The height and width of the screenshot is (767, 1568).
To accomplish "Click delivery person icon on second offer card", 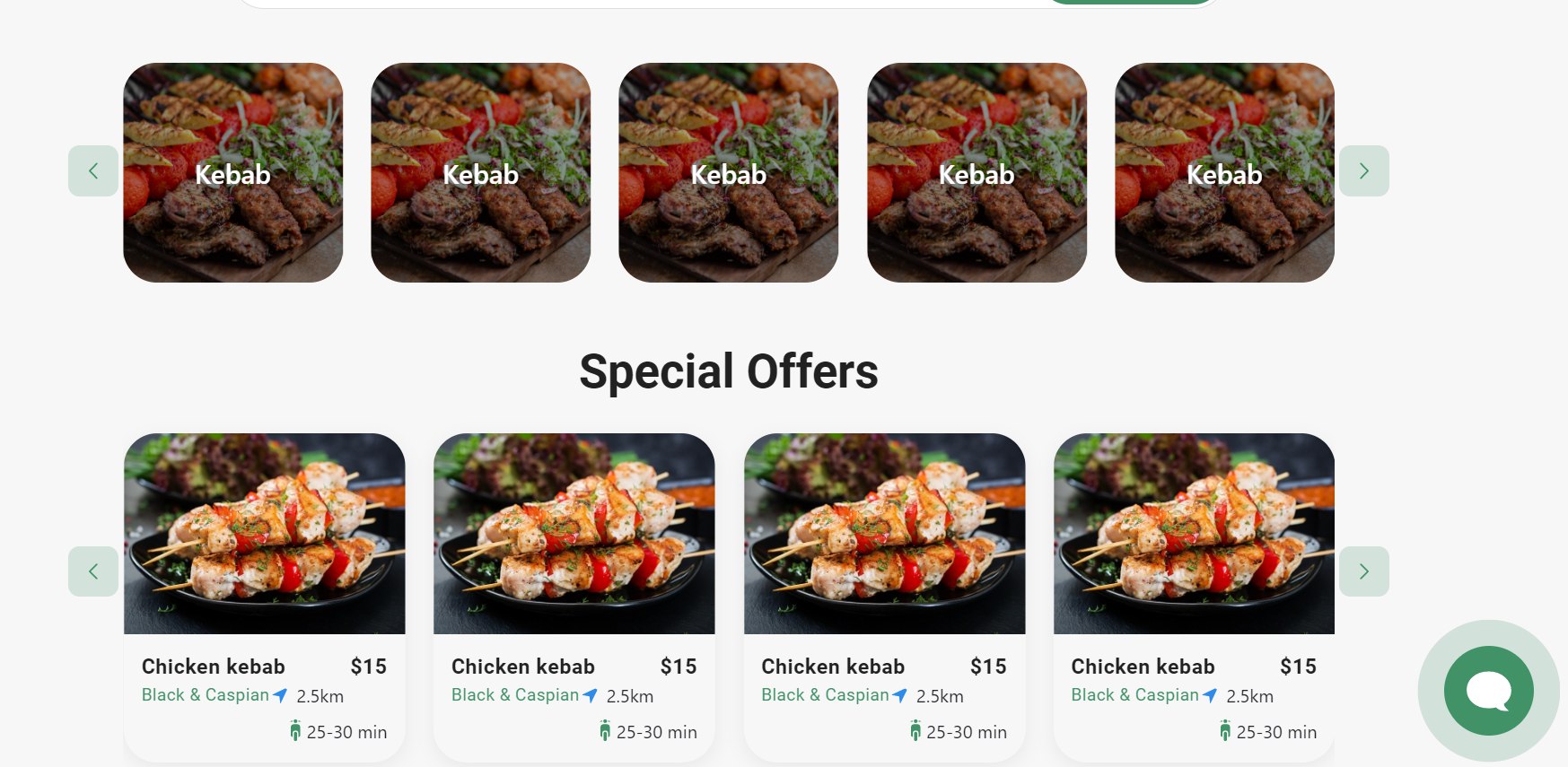I will pos(605,731).
